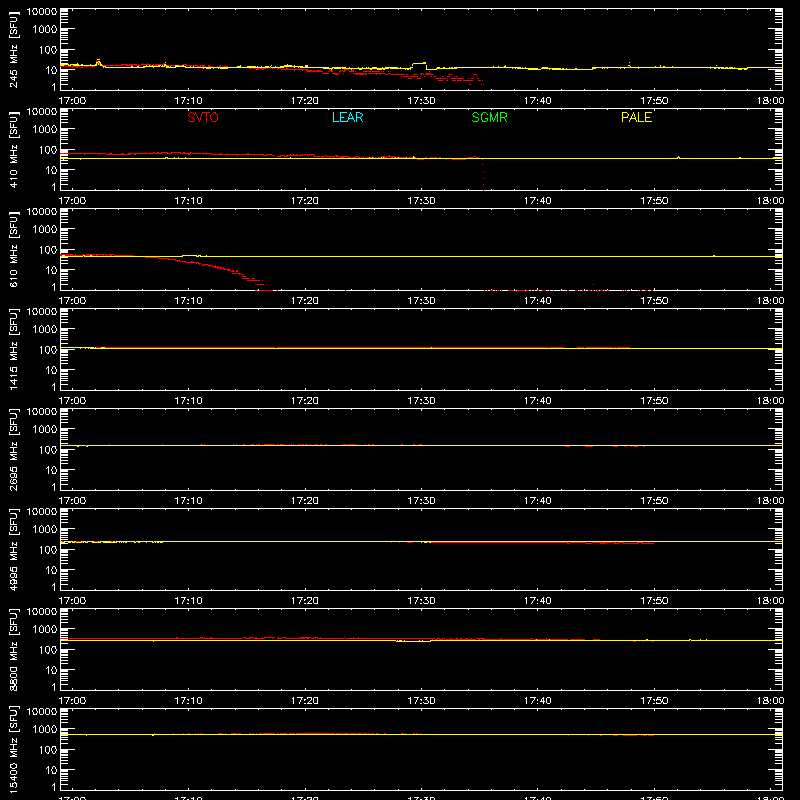Click the 1000 tick on the 2695 MHz axis
The image size is (800, 800).
tap(45, 430)
